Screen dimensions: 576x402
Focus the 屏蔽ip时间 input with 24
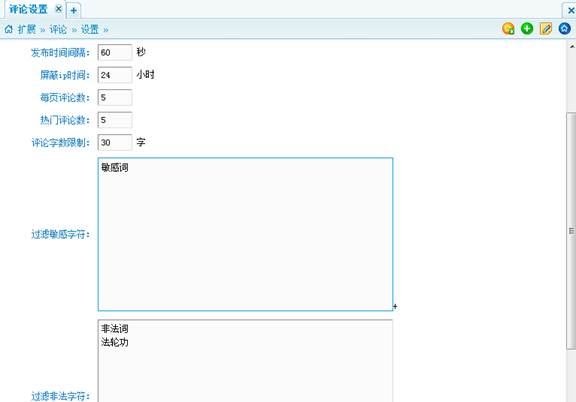[x=115, y=75]
